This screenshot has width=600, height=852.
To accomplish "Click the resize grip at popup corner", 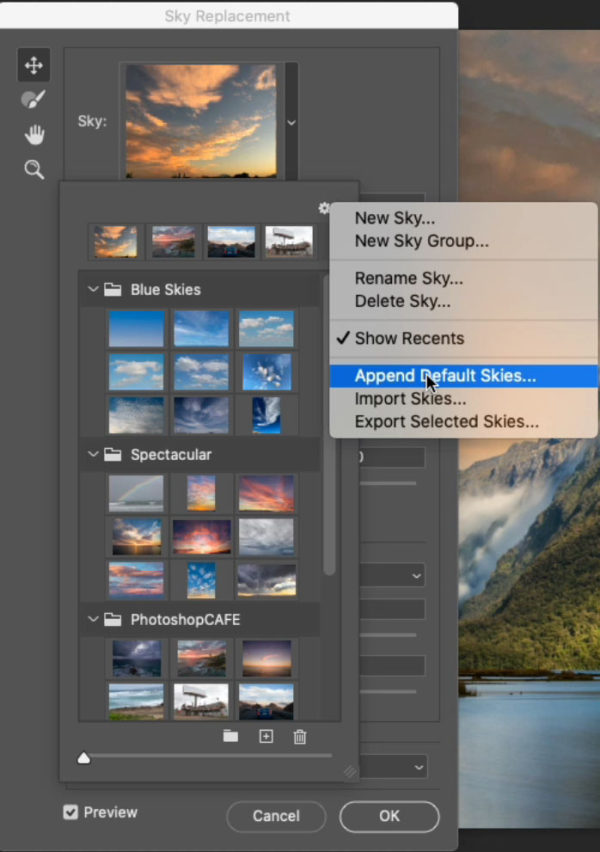I will click(x=351, y=772).
